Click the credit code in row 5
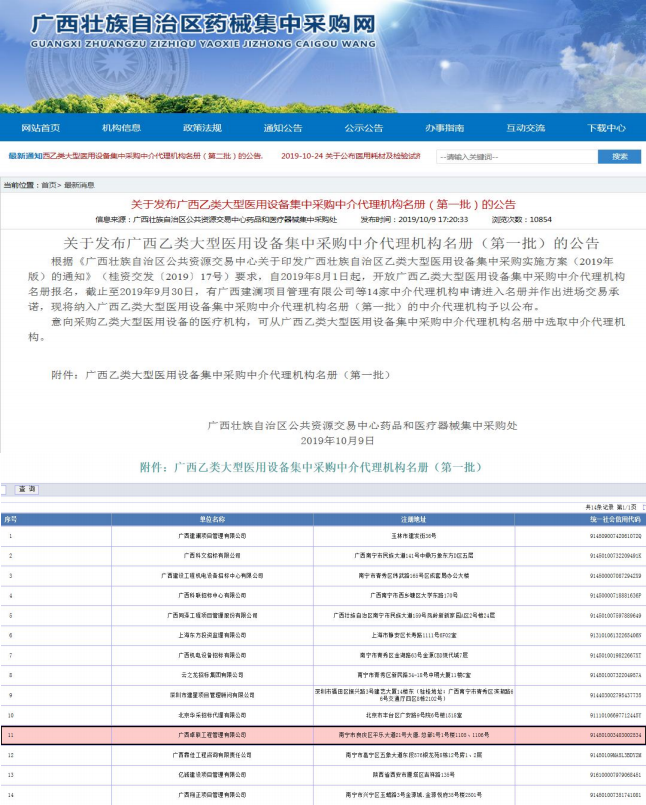Image resolution: width=646 pixels, height=805 pixels. 615,615
